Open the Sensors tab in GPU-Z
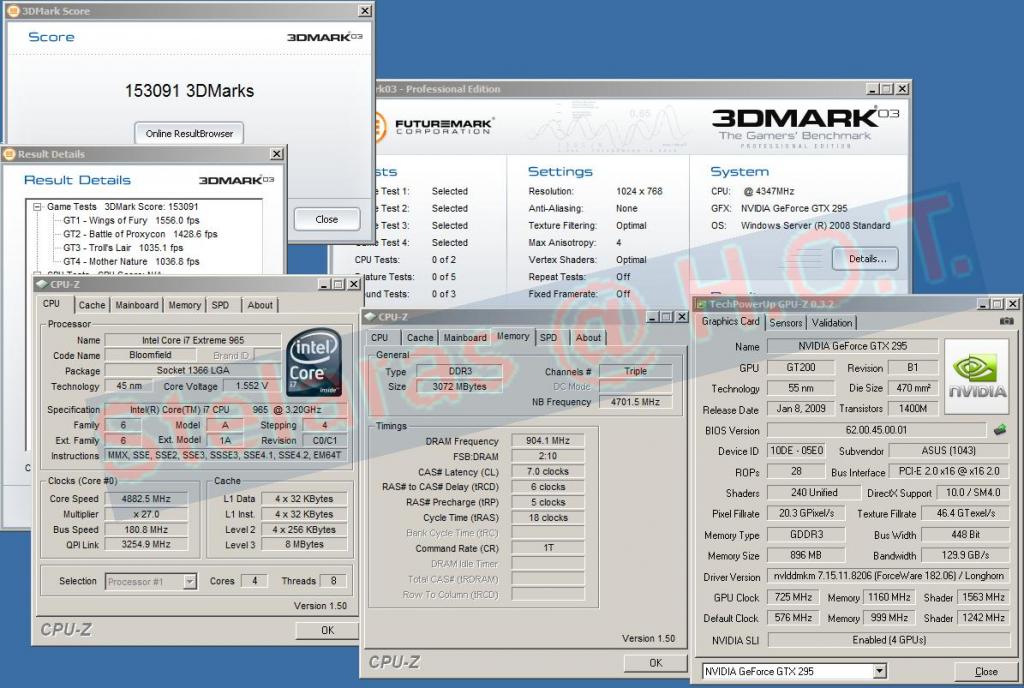This screenshot has height=688, width=1024. pyautogui.click(x=786, y=322)
